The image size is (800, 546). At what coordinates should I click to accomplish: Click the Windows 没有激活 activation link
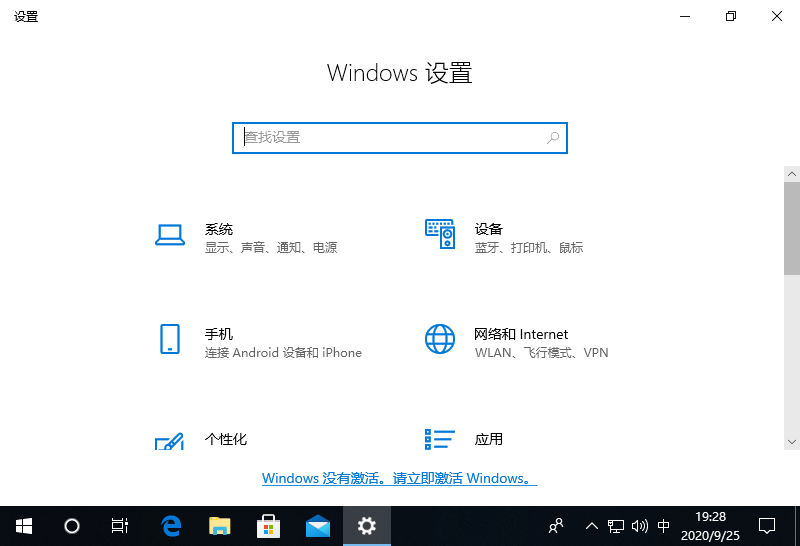[399, 479]
